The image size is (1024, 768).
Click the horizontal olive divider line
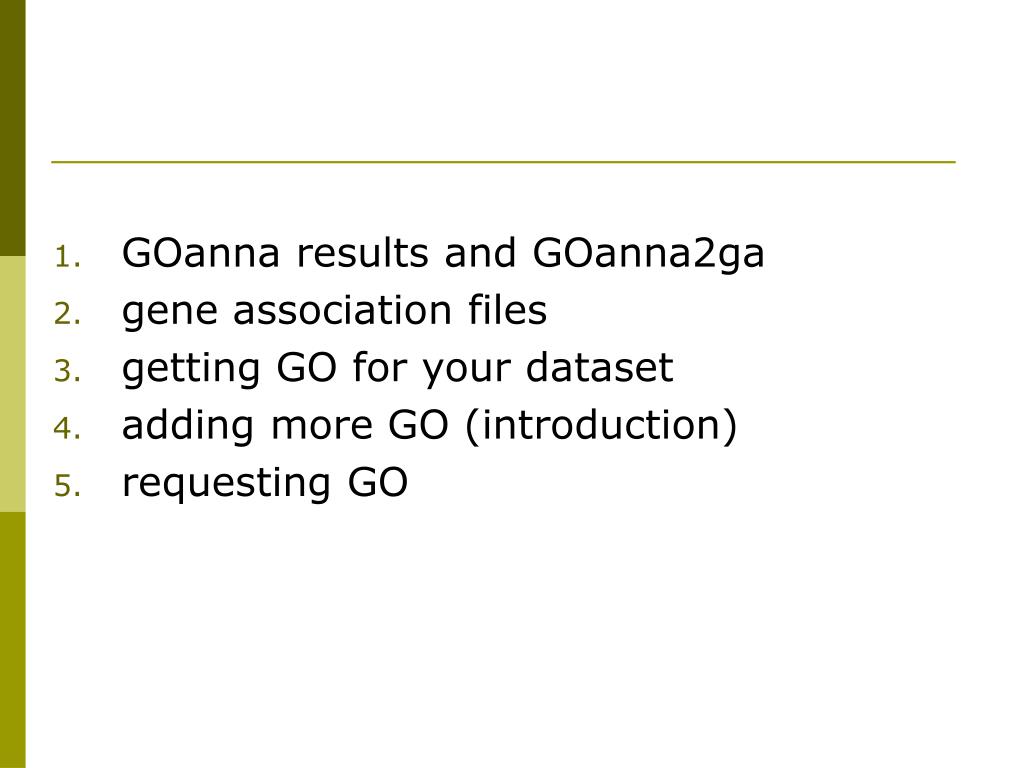pos(503,161)
